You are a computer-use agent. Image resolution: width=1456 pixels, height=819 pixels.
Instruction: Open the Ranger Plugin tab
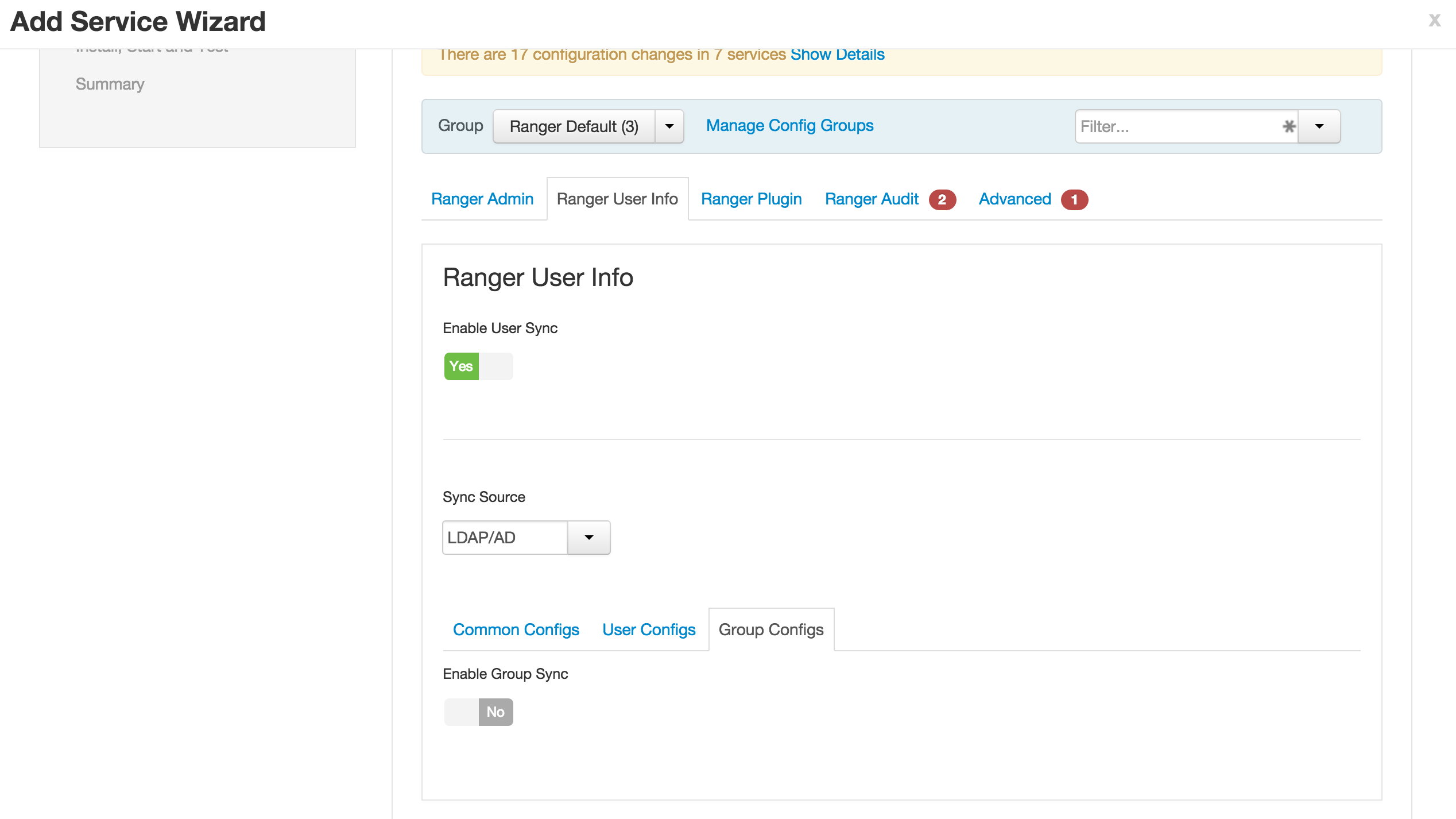(751, 199)
